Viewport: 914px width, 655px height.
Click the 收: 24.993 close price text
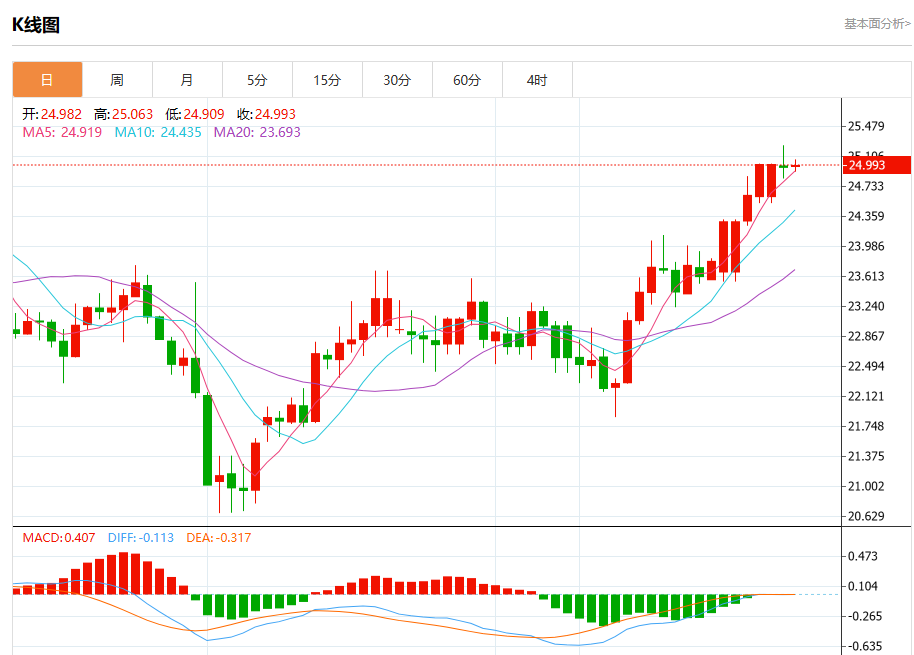(x=266, y=114)
